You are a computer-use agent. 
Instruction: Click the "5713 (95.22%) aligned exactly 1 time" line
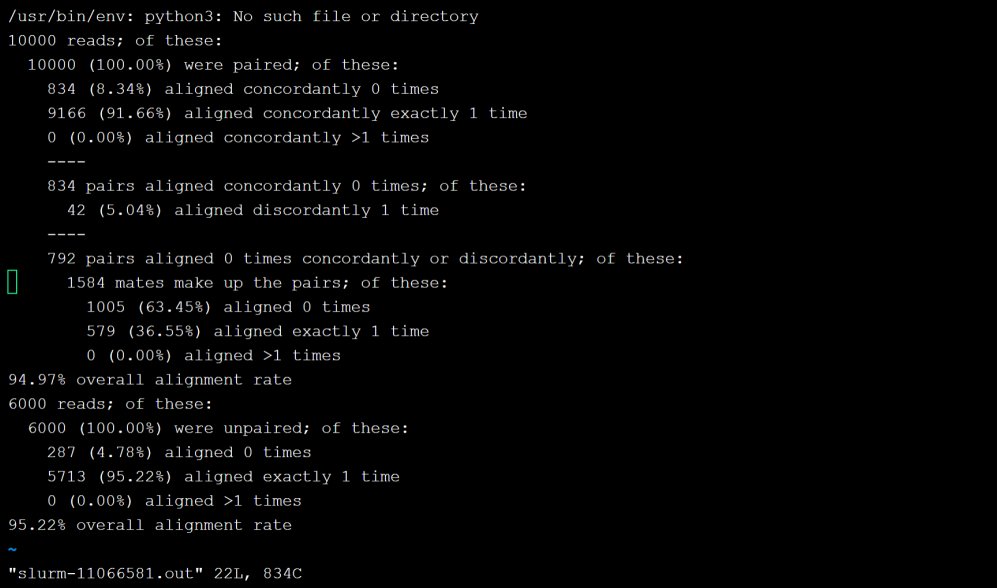click(x=223, y=477)
